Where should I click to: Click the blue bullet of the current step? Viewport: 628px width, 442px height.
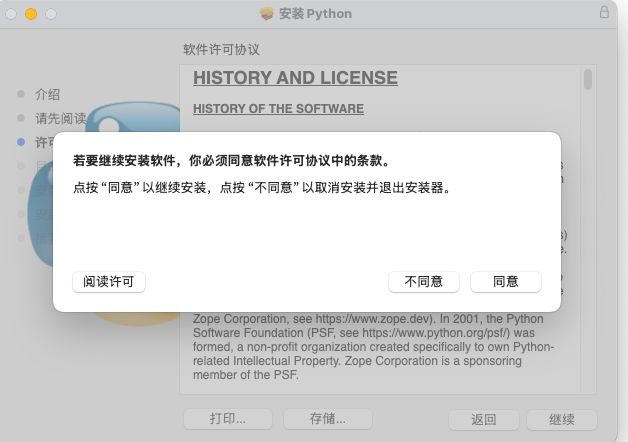[x=21, y=142]
